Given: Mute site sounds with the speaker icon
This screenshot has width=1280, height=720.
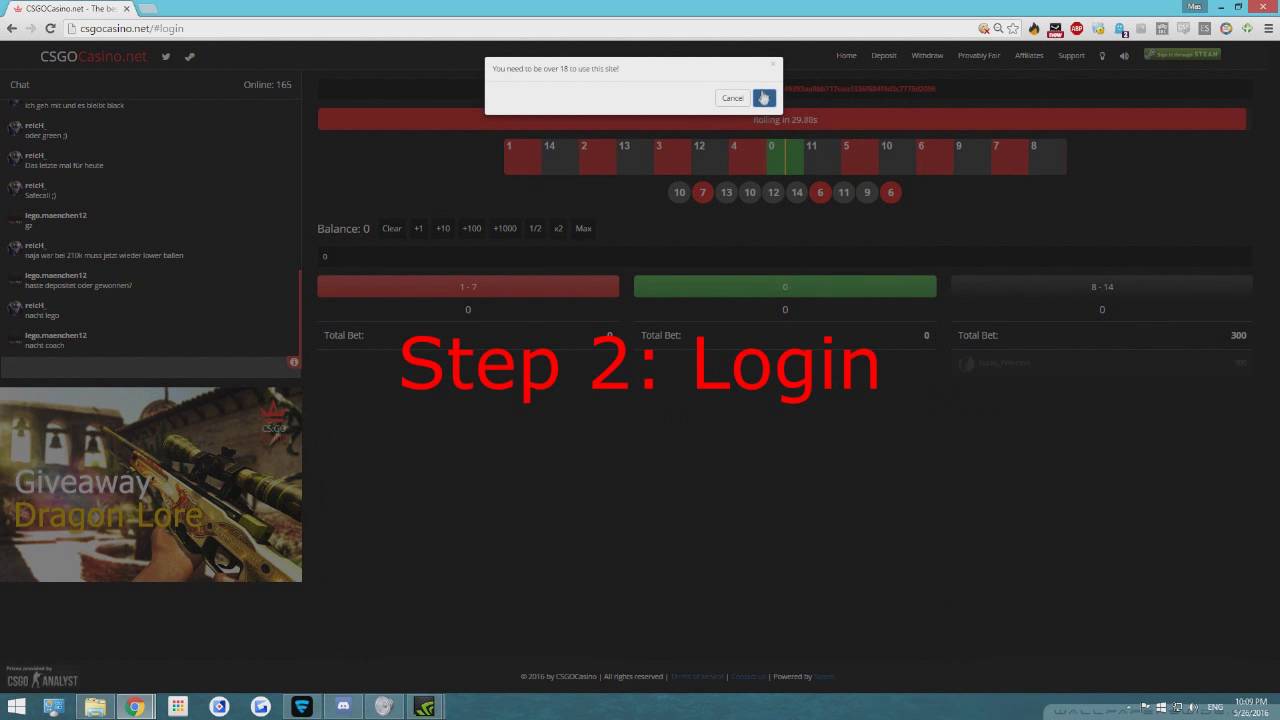Looking at the screenshot, I should tap(1124, 56).
